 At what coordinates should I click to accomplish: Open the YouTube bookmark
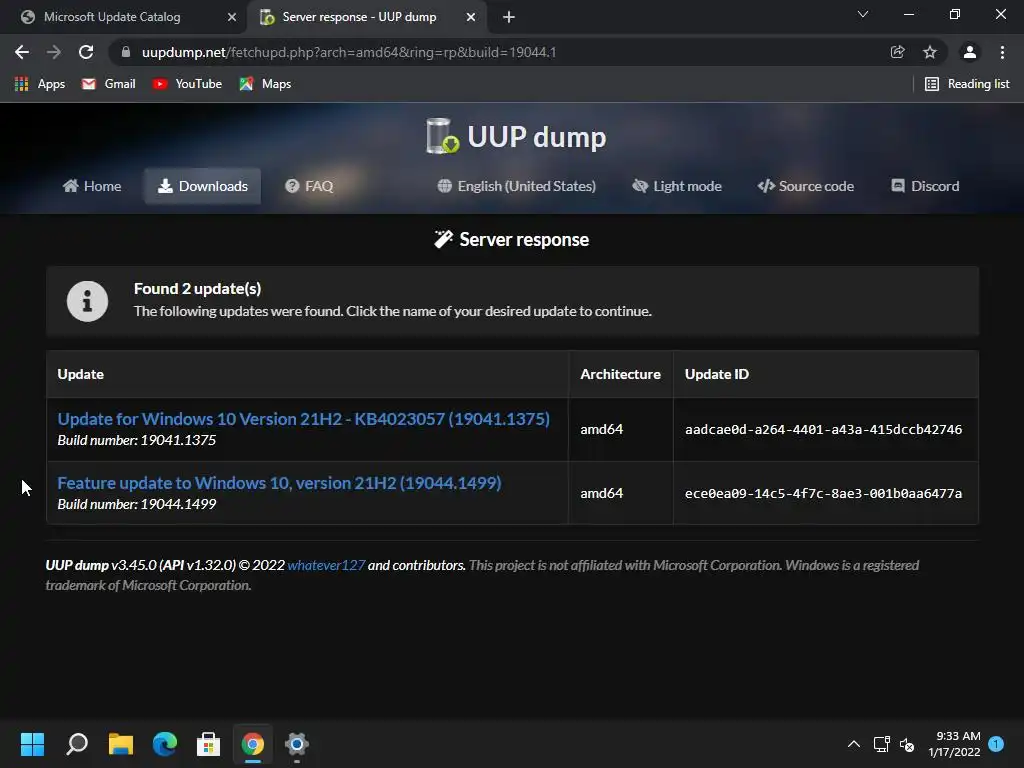187,84
